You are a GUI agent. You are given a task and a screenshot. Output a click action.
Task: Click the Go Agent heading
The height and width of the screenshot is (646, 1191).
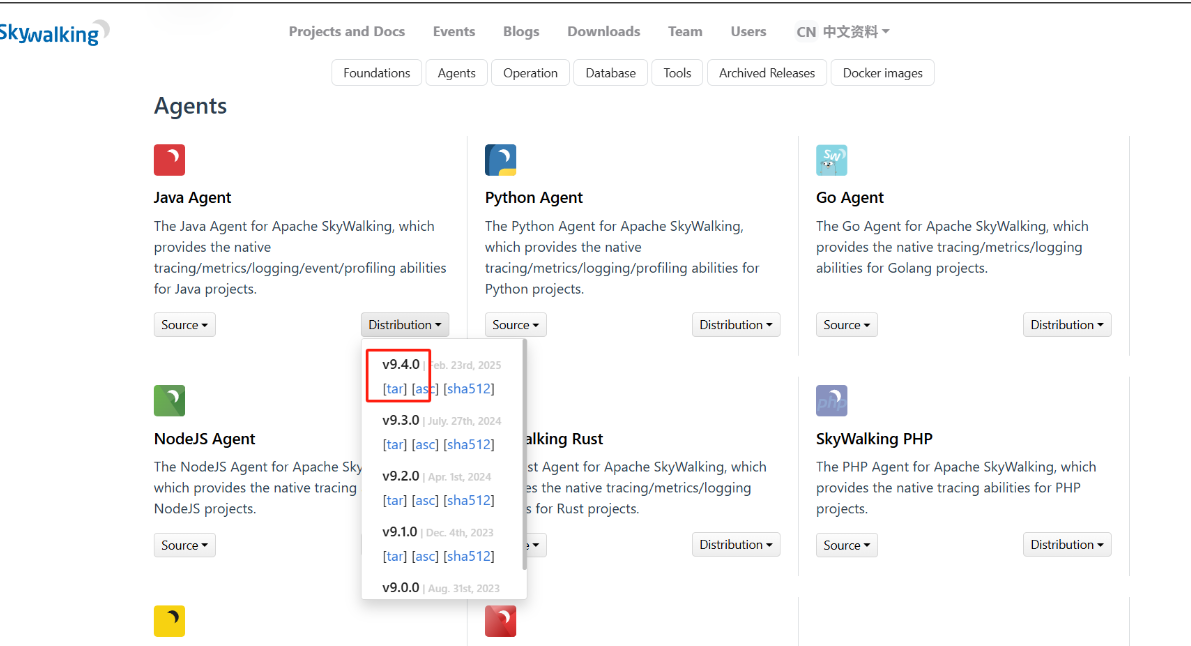[x=849, y=198]
